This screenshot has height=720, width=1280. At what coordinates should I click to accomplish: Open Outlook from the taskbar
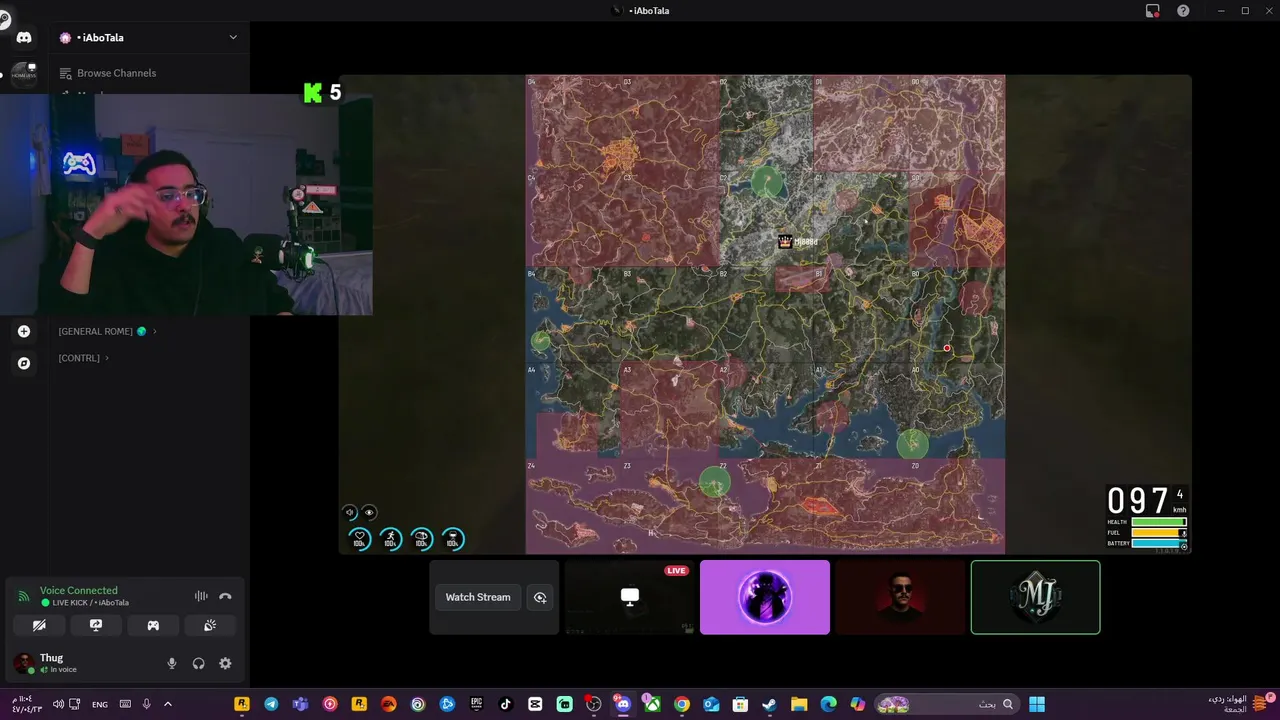point(711,704)
